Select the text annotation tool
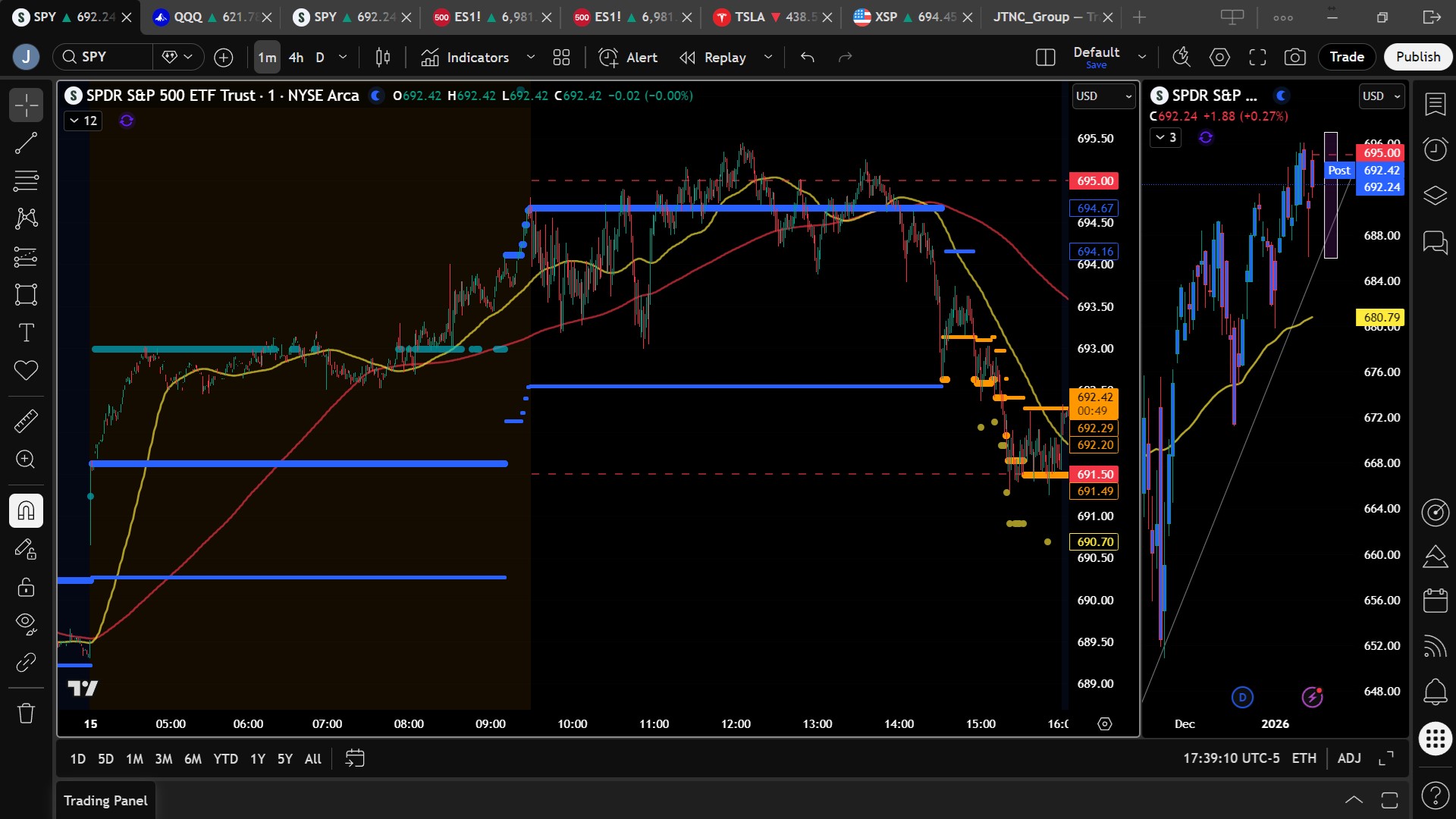Screen dimensions: 1456x819 [26, 332]
